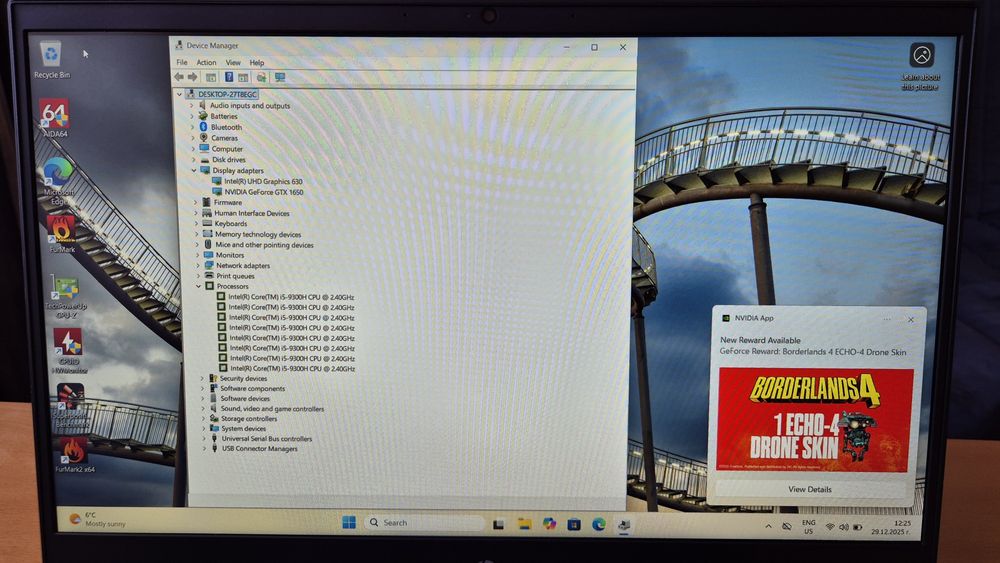Image resolution: width=1000 pixels, height=563 pixels.
Task: Click the volume speaker tray icon
Action: (844, 527)
